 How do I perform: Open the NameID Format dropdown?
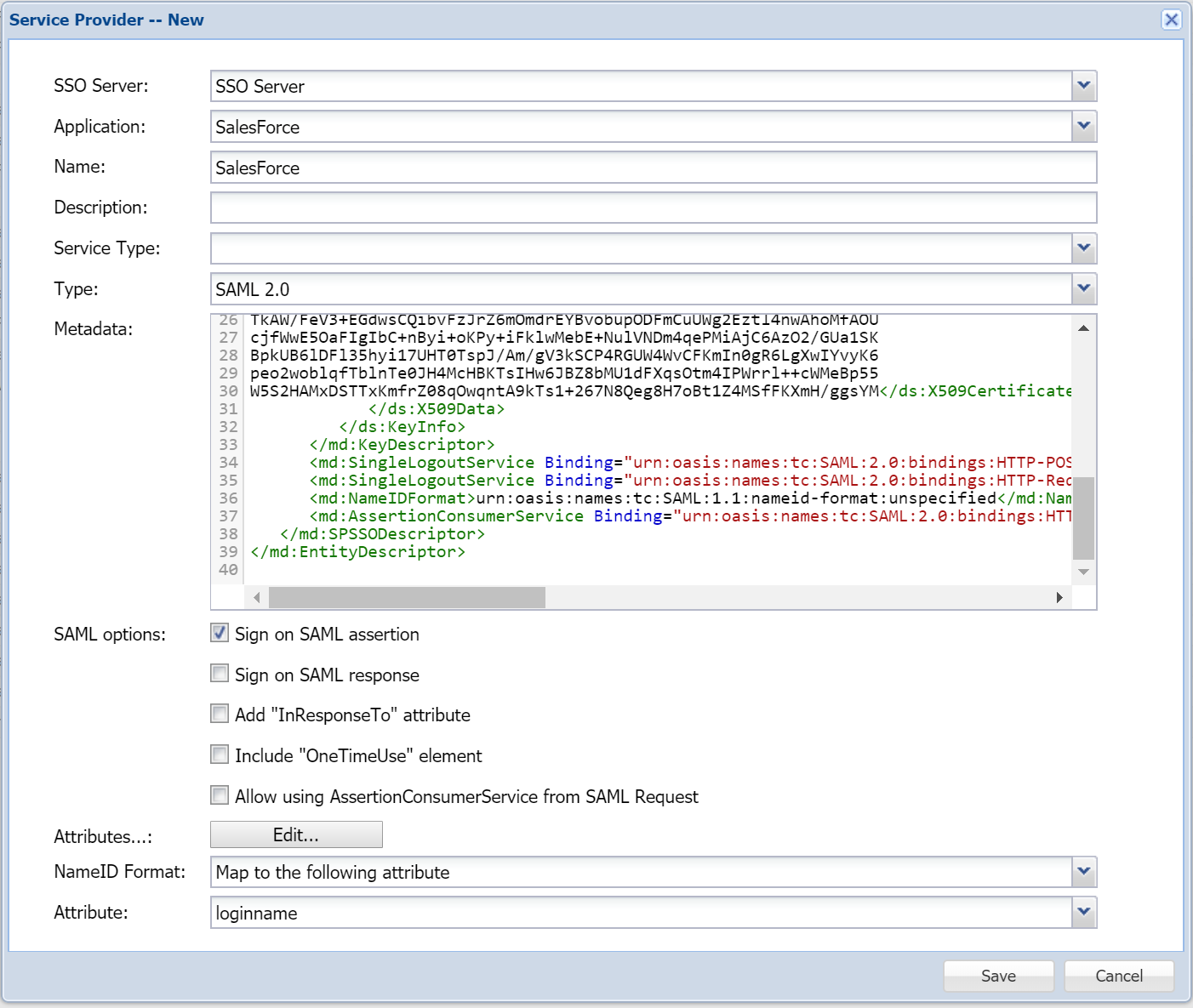[1083, 872]
